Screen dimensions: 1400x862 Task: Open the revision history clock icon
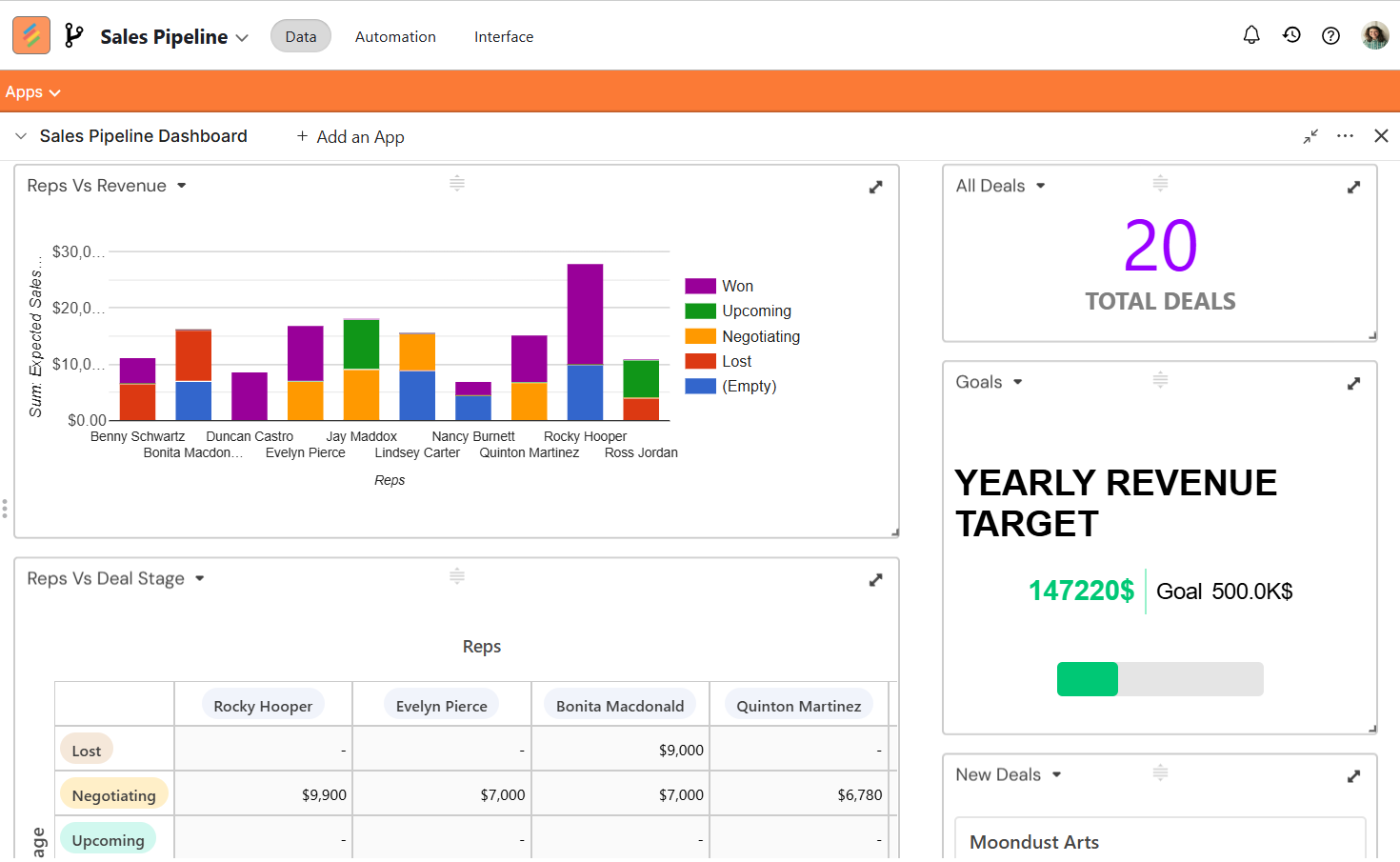1291,35
